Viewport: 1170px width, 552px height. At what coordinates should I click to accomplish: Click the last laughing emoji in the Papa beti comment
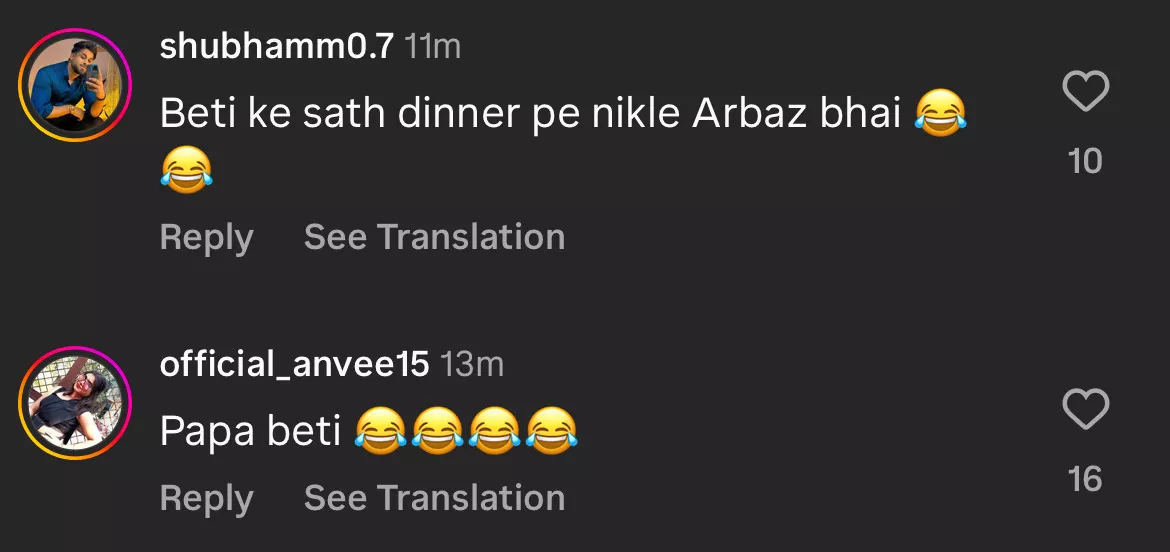[x=552, y=432]
